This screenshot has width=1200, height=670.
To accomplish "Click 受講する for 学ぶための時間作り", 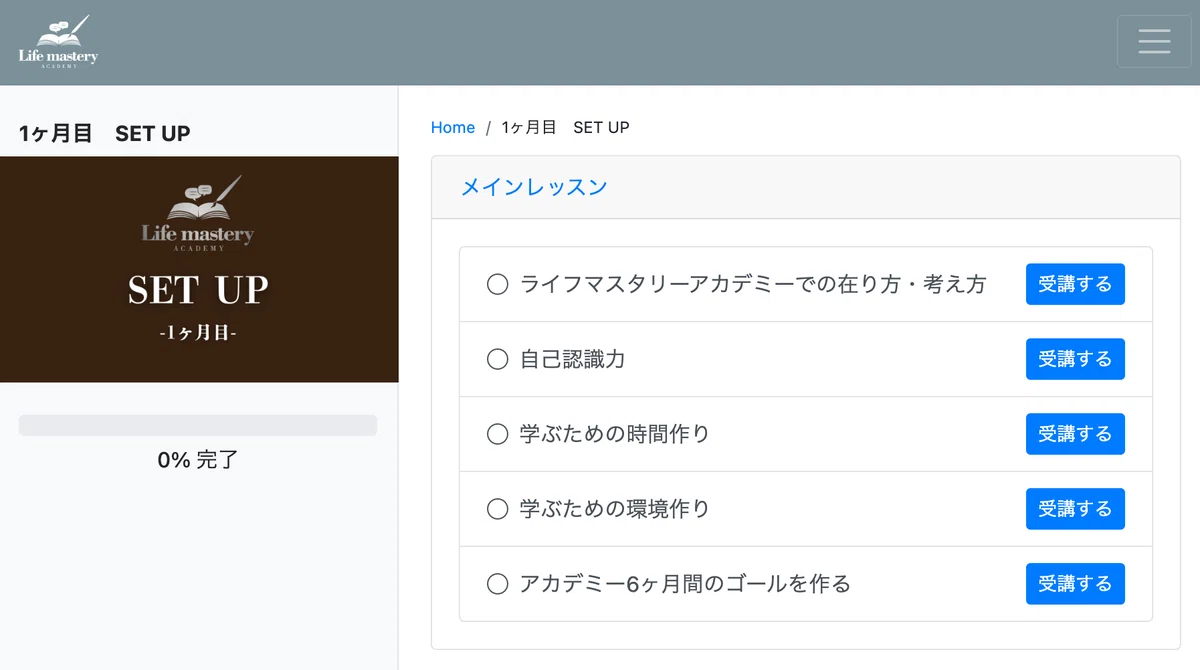I will [1075, 434].
